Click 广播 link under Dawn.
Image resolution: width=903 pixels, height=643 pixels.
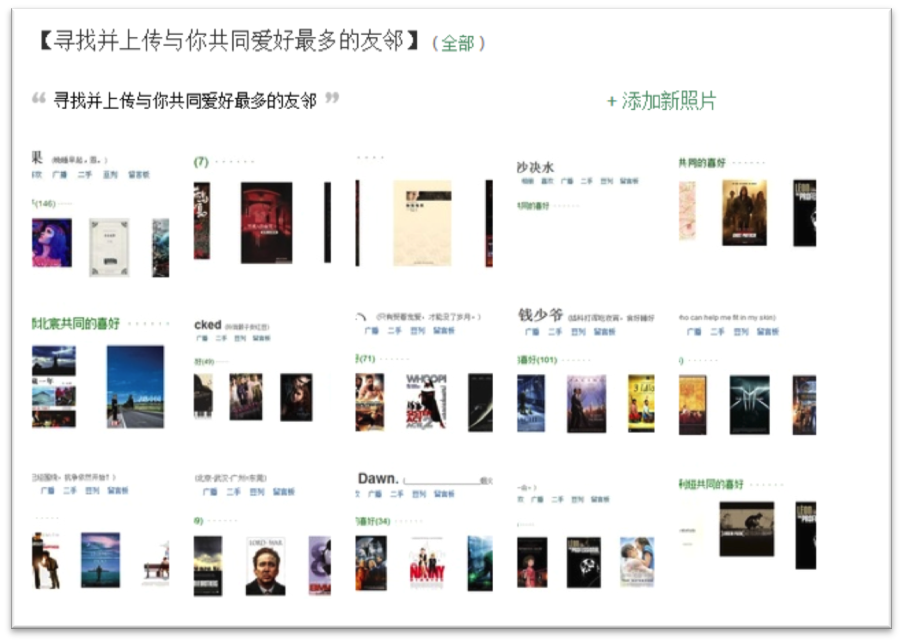375,494
